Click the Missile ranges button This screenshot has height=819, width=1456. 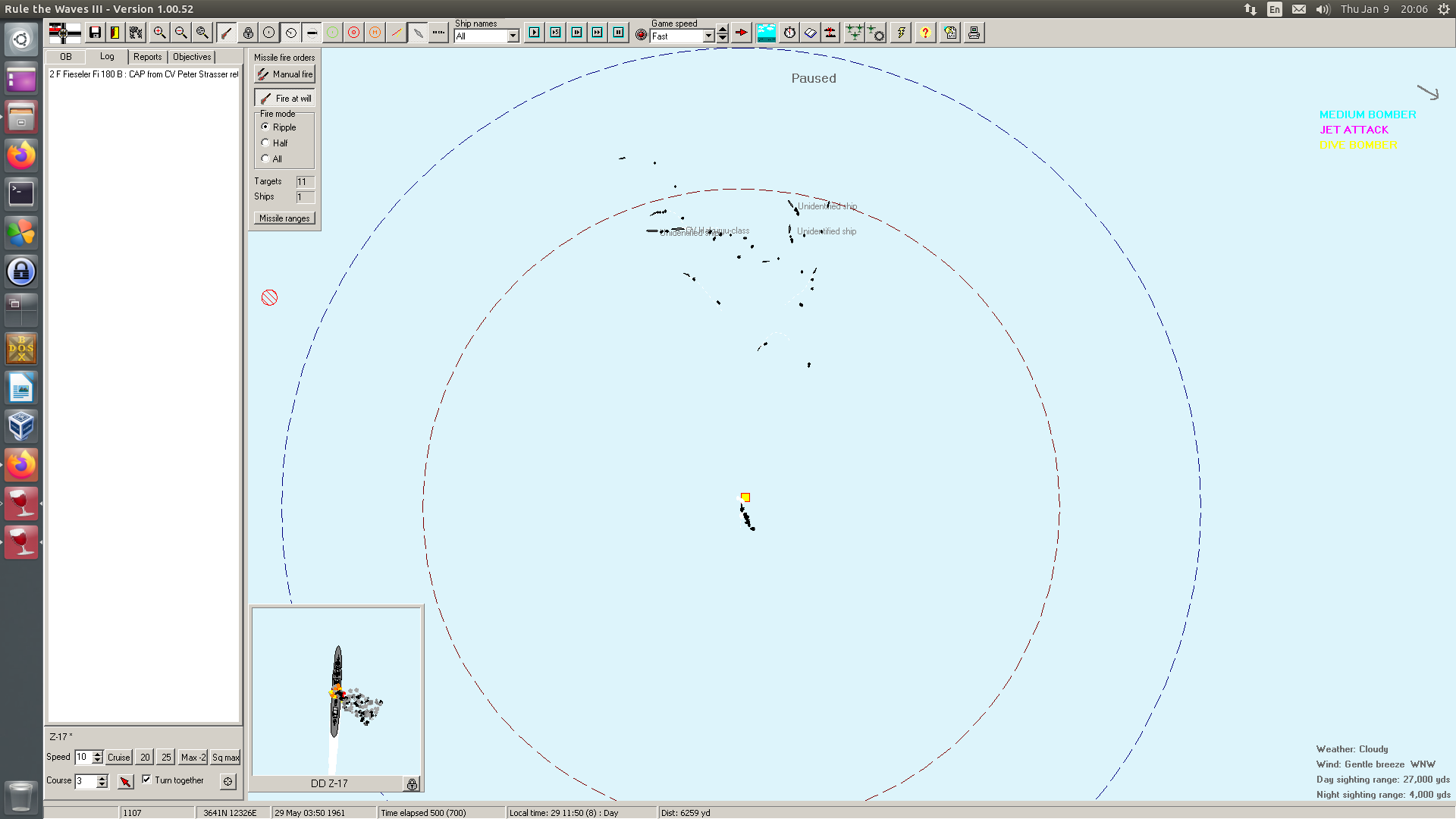pos(284,218)
